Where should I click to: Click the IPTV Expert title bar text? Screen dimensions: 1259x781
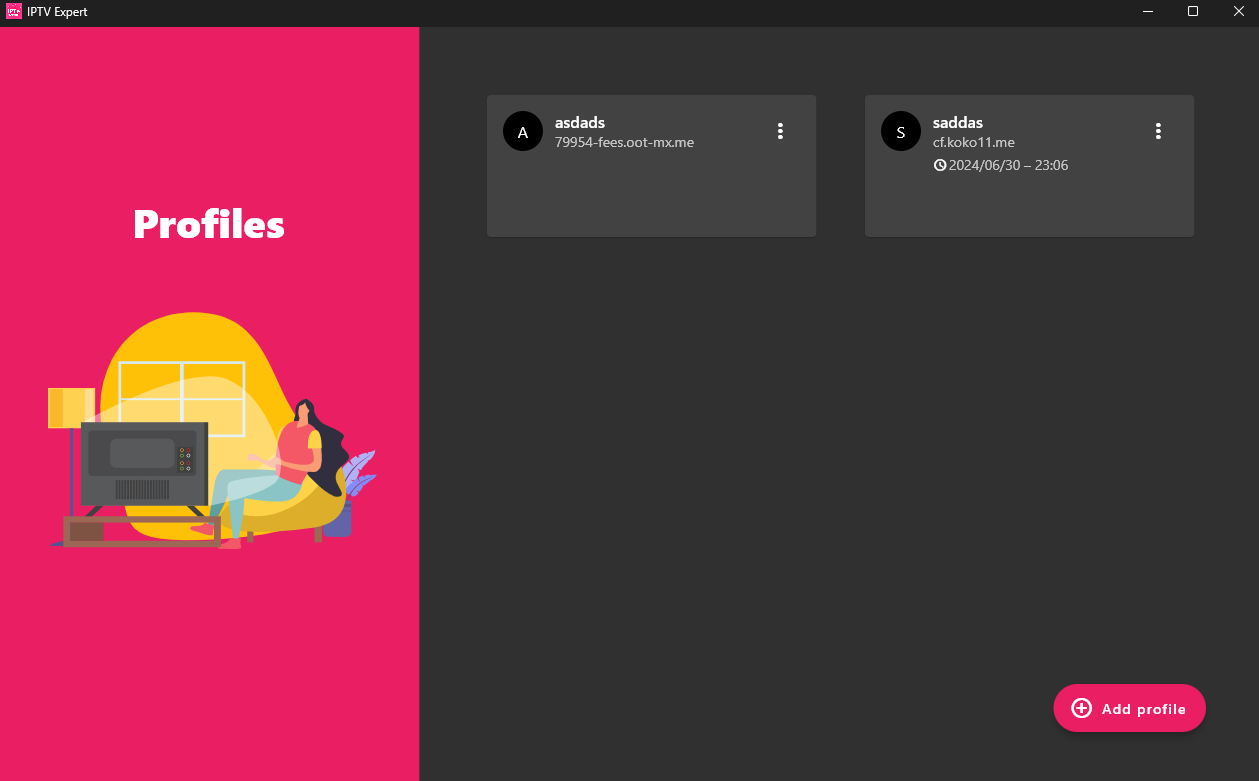tap(56, 12)
